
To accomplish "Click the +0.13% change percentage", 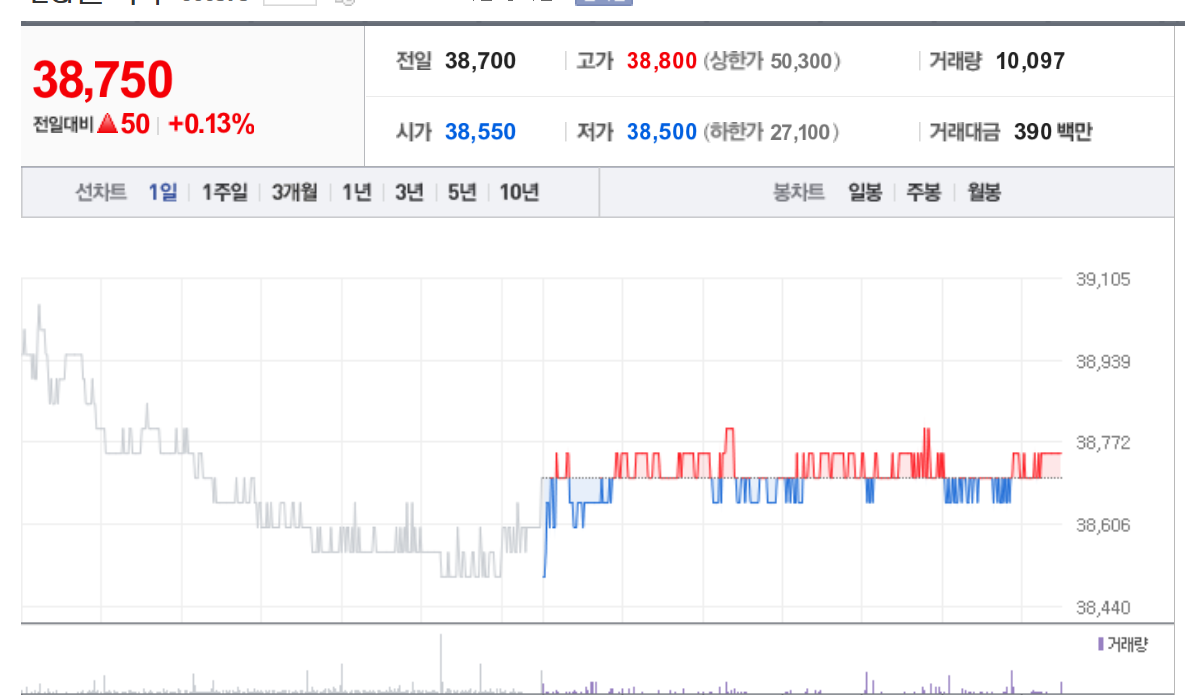I will tap(211, 124).
